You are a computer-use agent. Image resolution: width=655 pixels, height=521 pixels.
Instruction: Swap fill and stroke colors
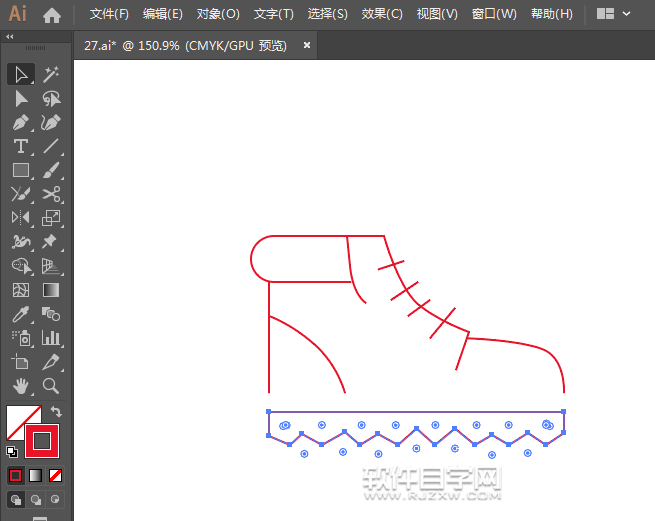tap(56, 412)
